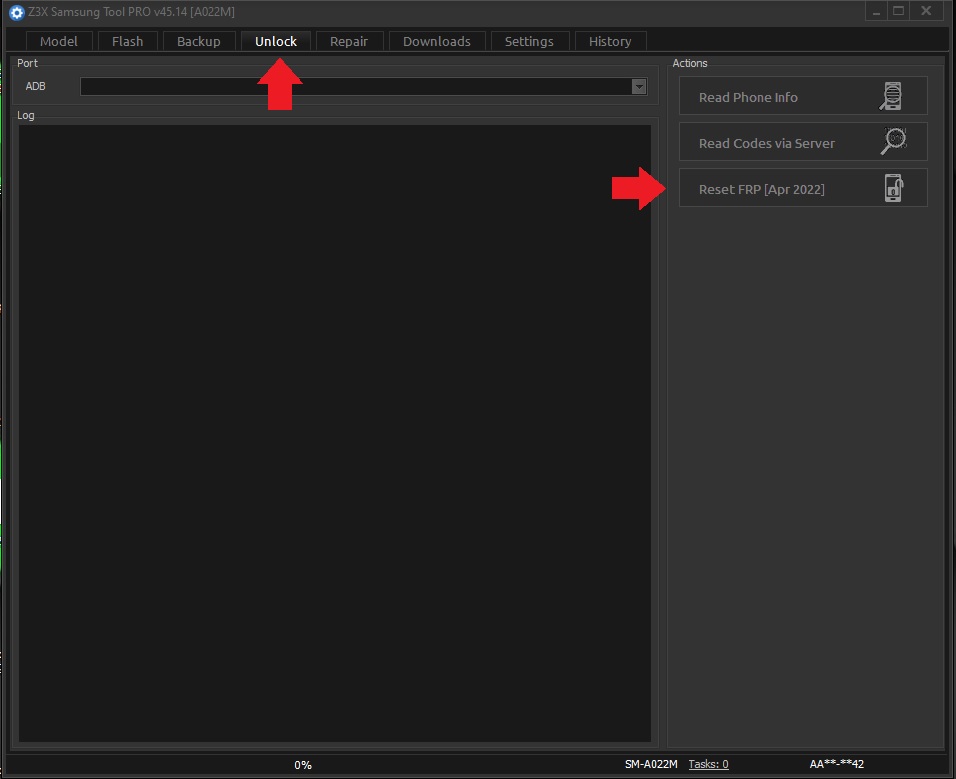
Task: Switch to the Downloads tab
Action: 437,41
